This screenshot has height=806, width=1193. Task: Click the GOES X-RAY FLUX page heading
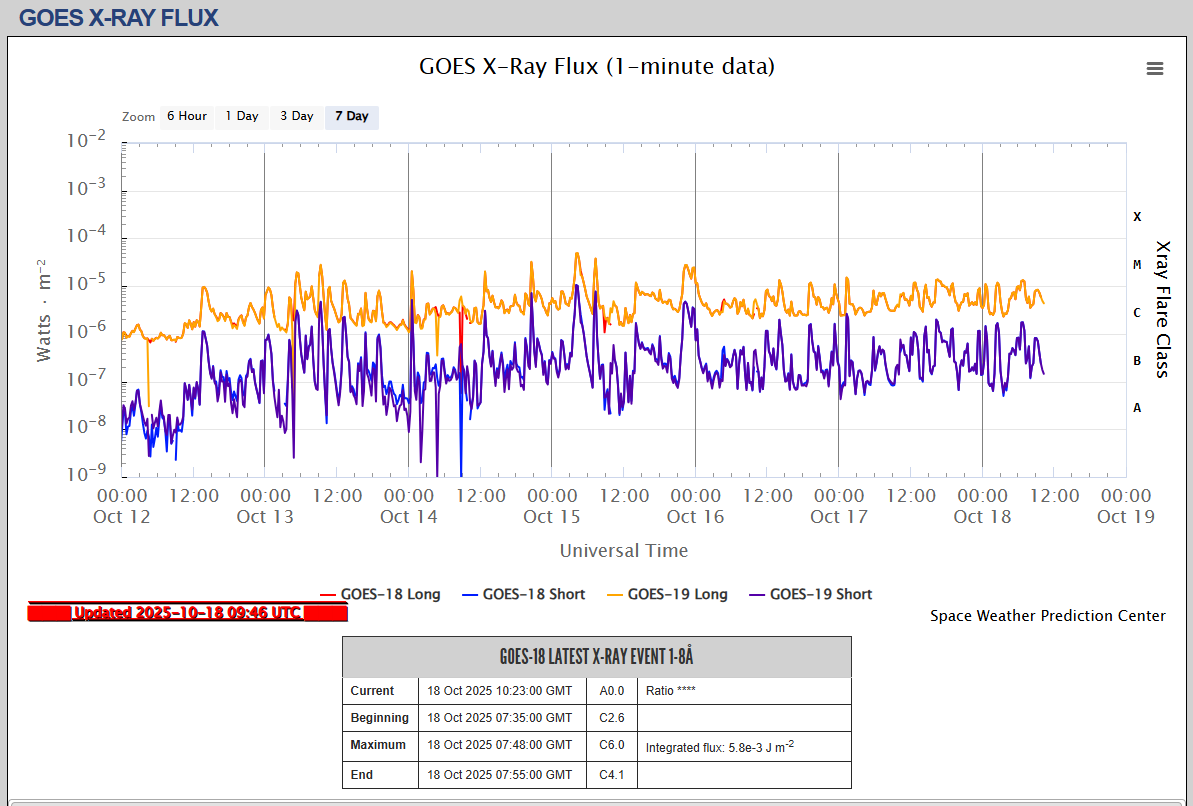(118, 18)
